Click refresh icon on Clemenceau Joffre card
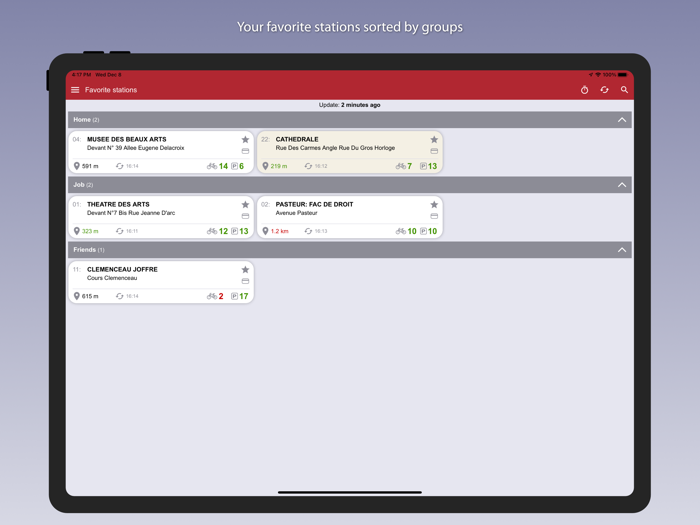 point(120,296)
